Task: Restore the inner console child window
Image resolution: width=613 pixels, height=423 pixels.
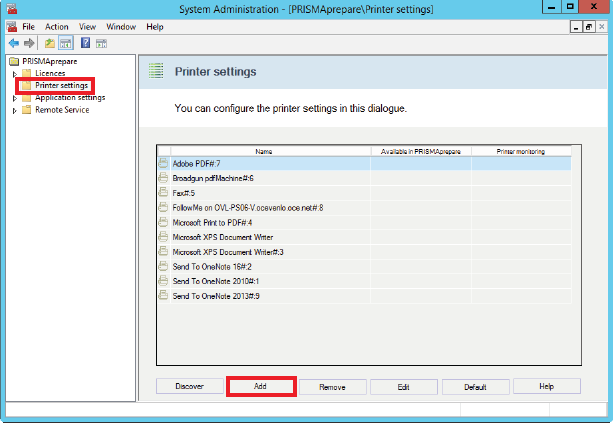Action: coord(588,27)
